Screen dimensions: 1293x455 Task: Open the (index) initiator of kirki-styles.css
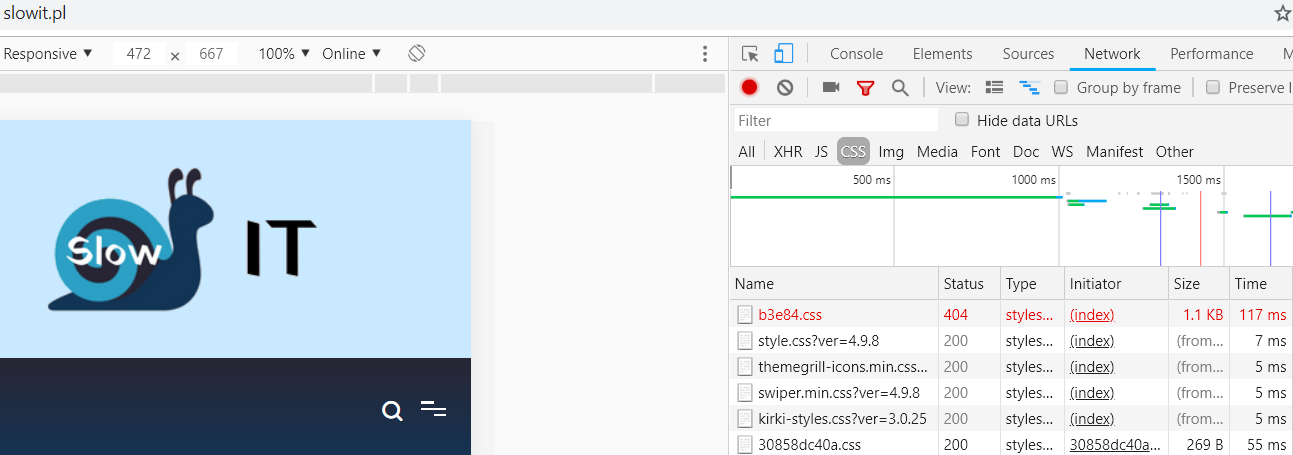click(x=1092, y=418)
